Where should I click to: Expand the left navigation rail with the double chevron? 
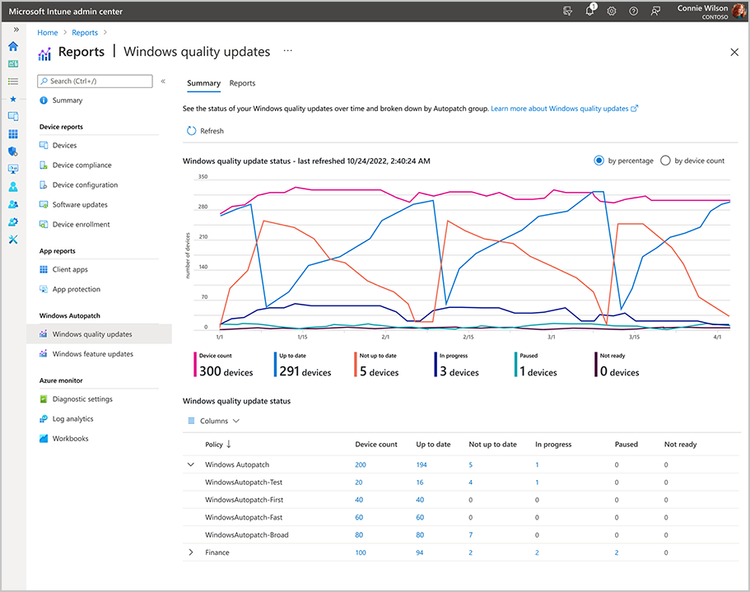[x=16, y=30]
